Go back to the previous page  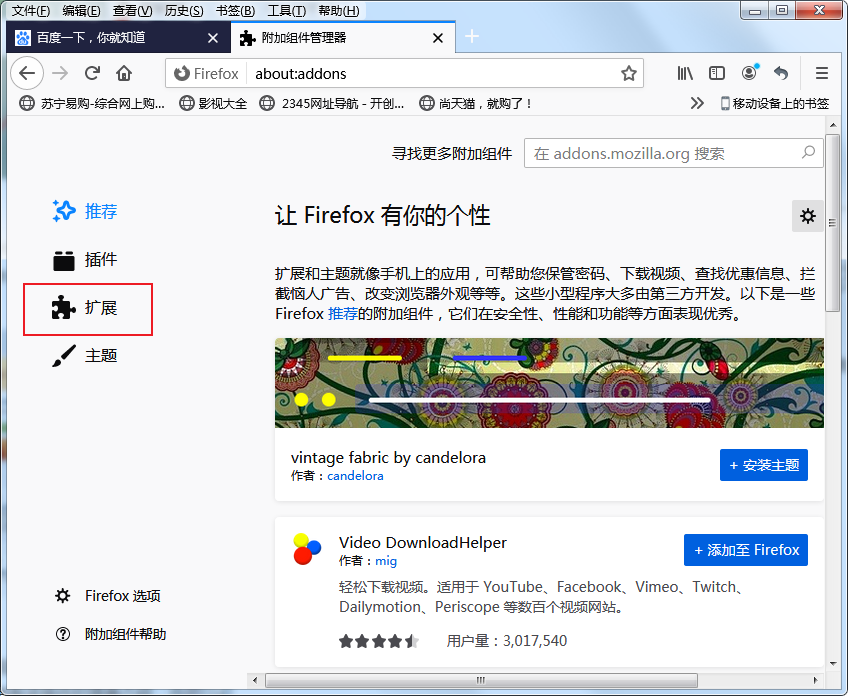click(x=27, y=73)
